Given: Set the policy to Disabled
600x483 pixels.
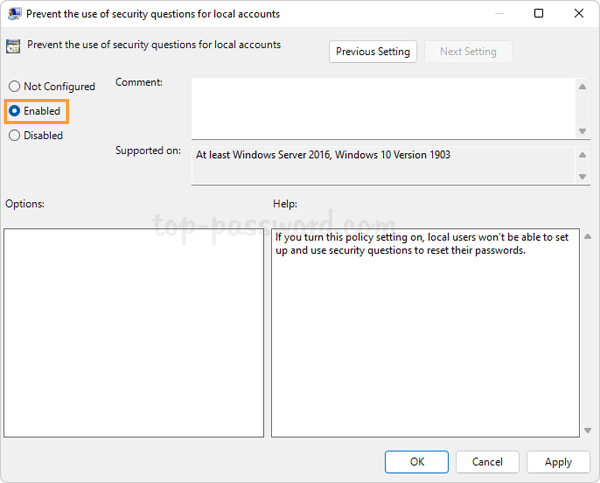Looking at the screenshot, I should click(15, 136).
